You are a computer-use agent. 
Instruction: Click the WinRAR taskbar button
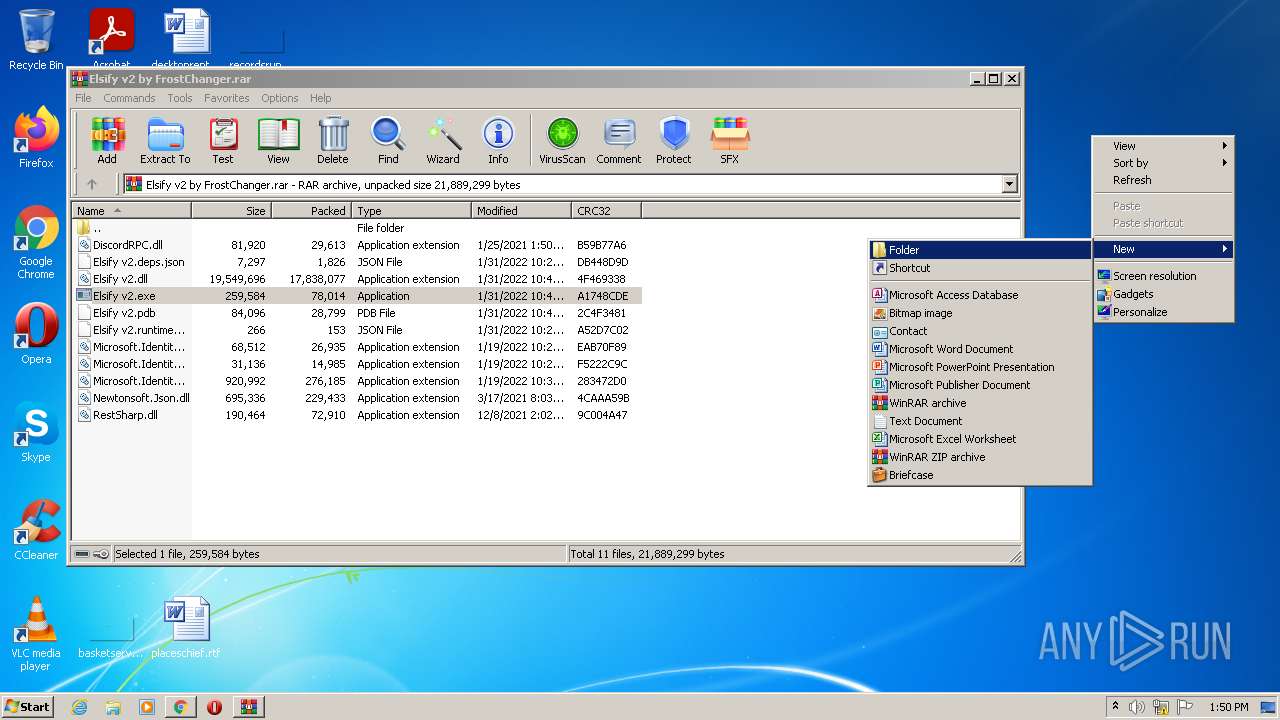point(248,707)
